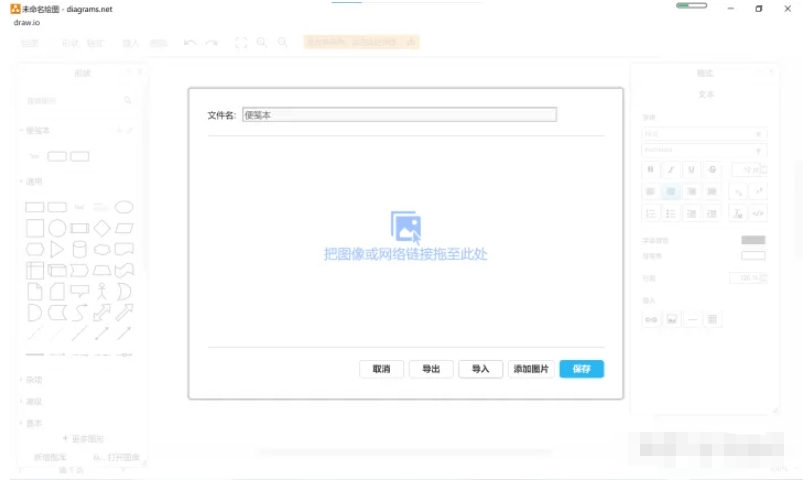Click 新增图库 new library
810x480 pixels.
pos(50,457)
